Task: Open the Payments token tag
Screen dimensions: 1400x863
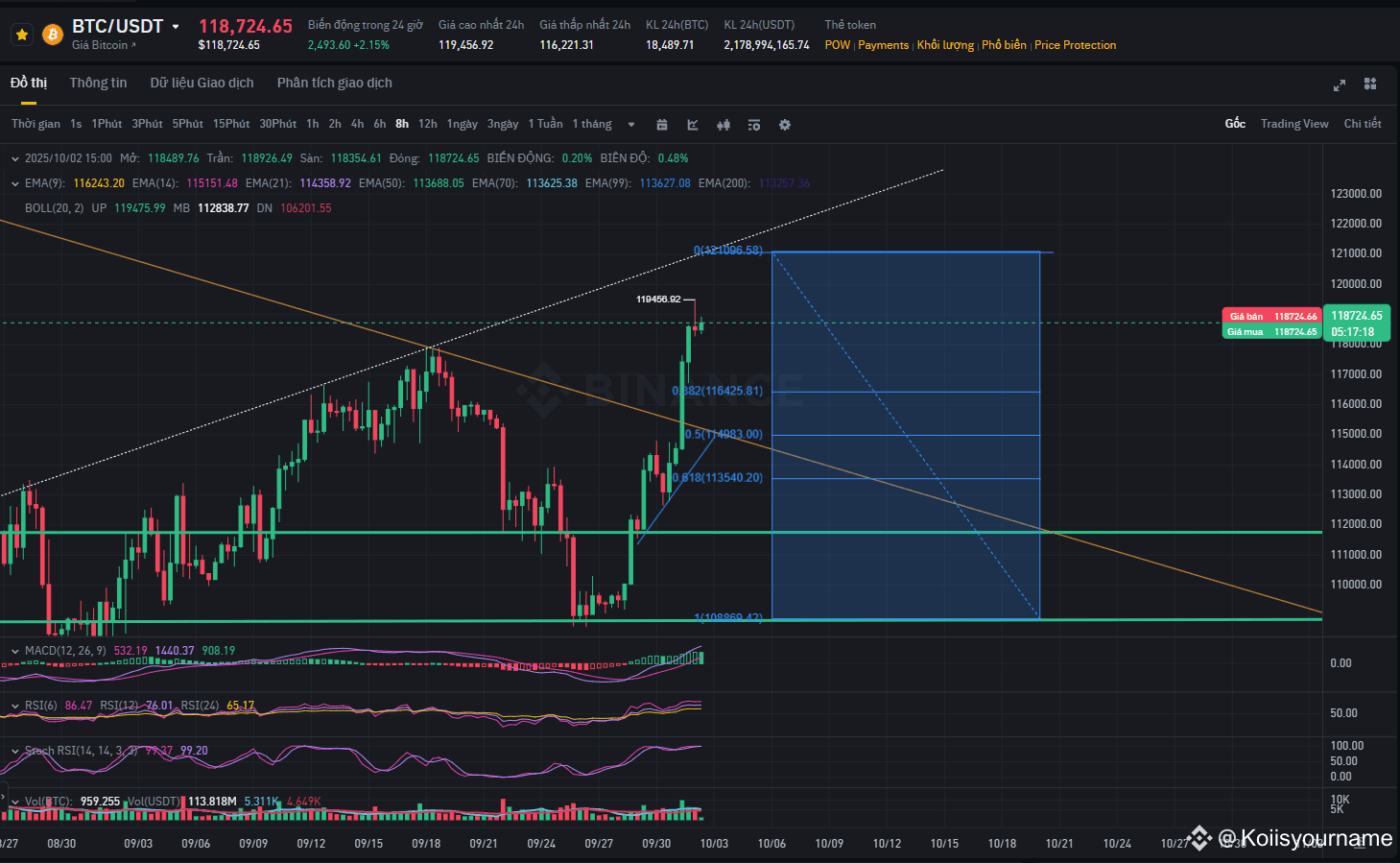Action: [883, 45]
